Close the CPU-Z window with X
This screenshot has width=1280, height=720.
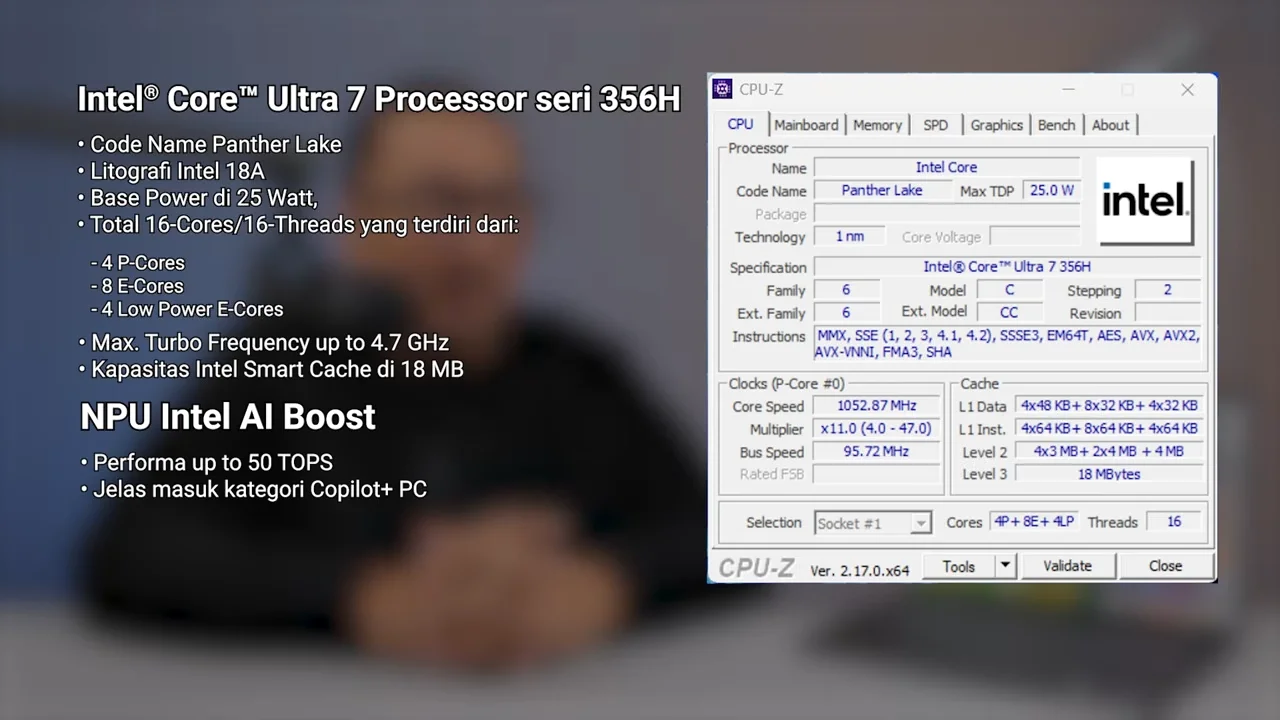pos(1187,89)
